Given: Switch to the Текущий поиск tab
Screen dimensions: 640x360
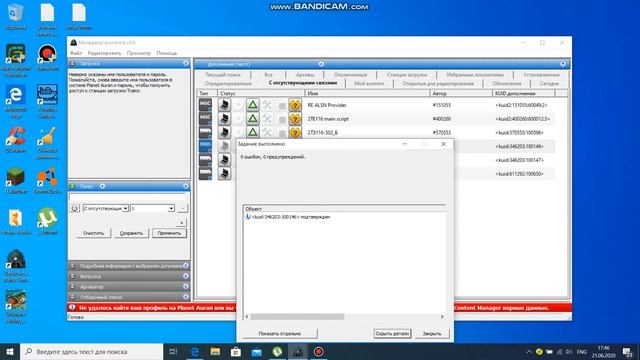Looking at the screenshot, I should click(x=223, y=75).
